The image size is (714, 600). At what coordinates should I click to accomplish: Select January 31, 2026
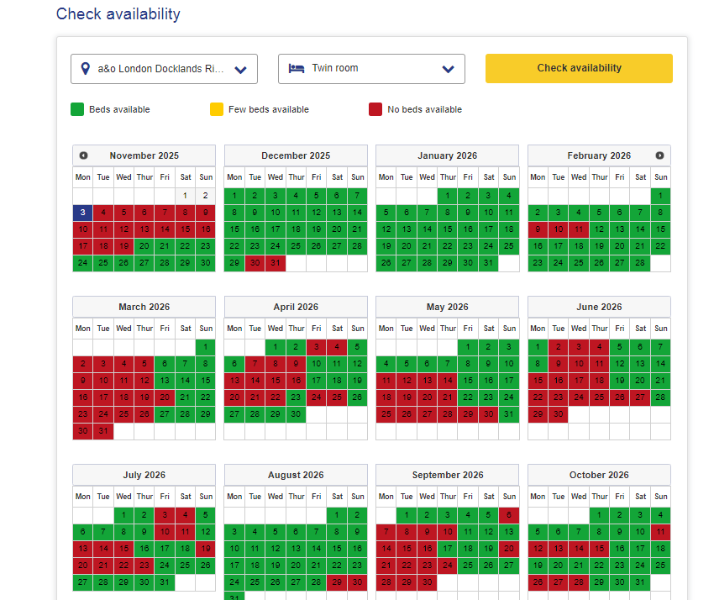[x=489, y=263]
